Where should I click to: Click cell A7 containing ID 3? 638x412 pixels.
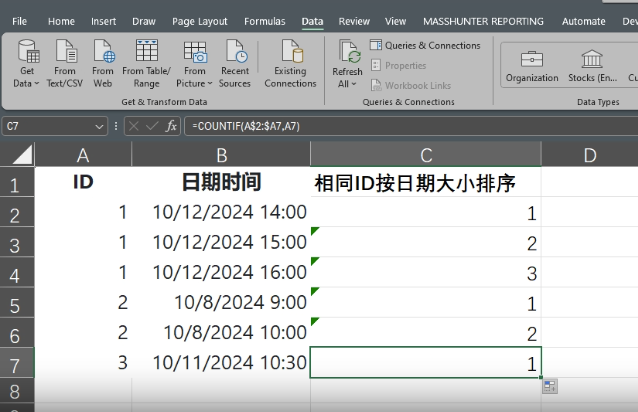pyautogui.click(x=83, y=362)
